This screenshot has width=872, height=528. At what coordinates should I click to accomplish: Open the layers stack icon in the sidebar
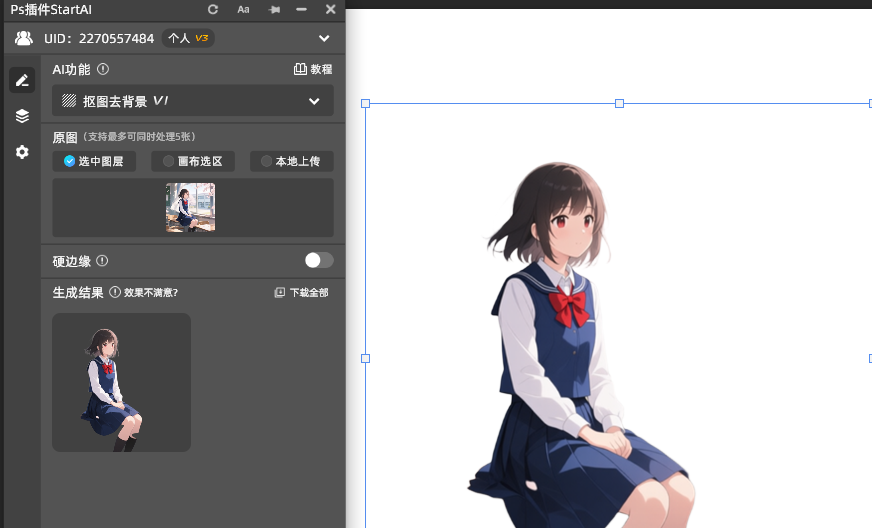[x=22, y=116]
